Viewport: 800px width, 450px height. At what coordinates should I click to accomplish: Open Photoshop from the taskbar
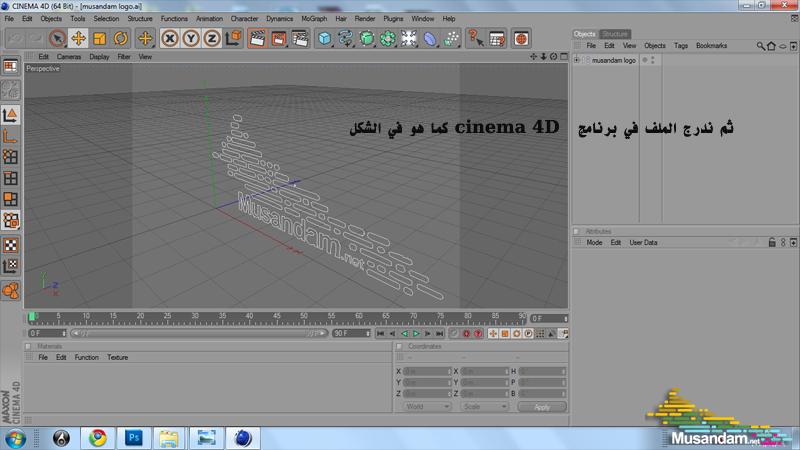coord(134,438)
